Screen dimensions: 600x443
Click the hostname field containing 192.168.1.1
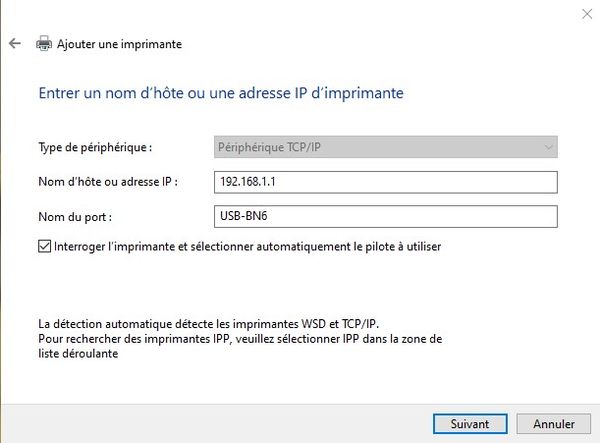(x=385, y=182)
